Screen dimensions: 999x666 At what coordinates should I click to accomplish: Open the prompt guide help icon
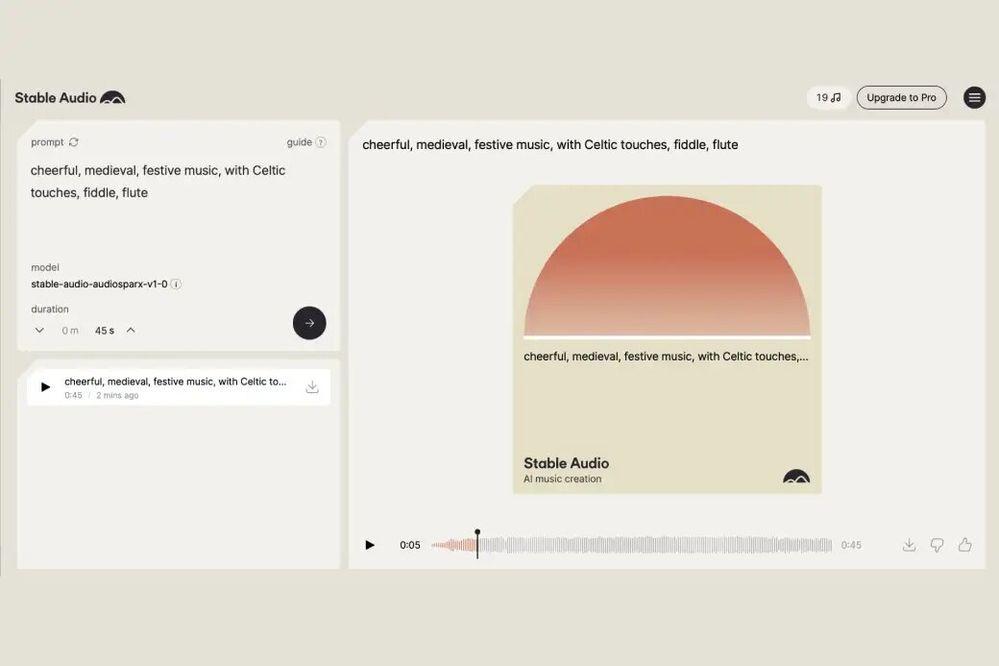click(x=321, y=142)
